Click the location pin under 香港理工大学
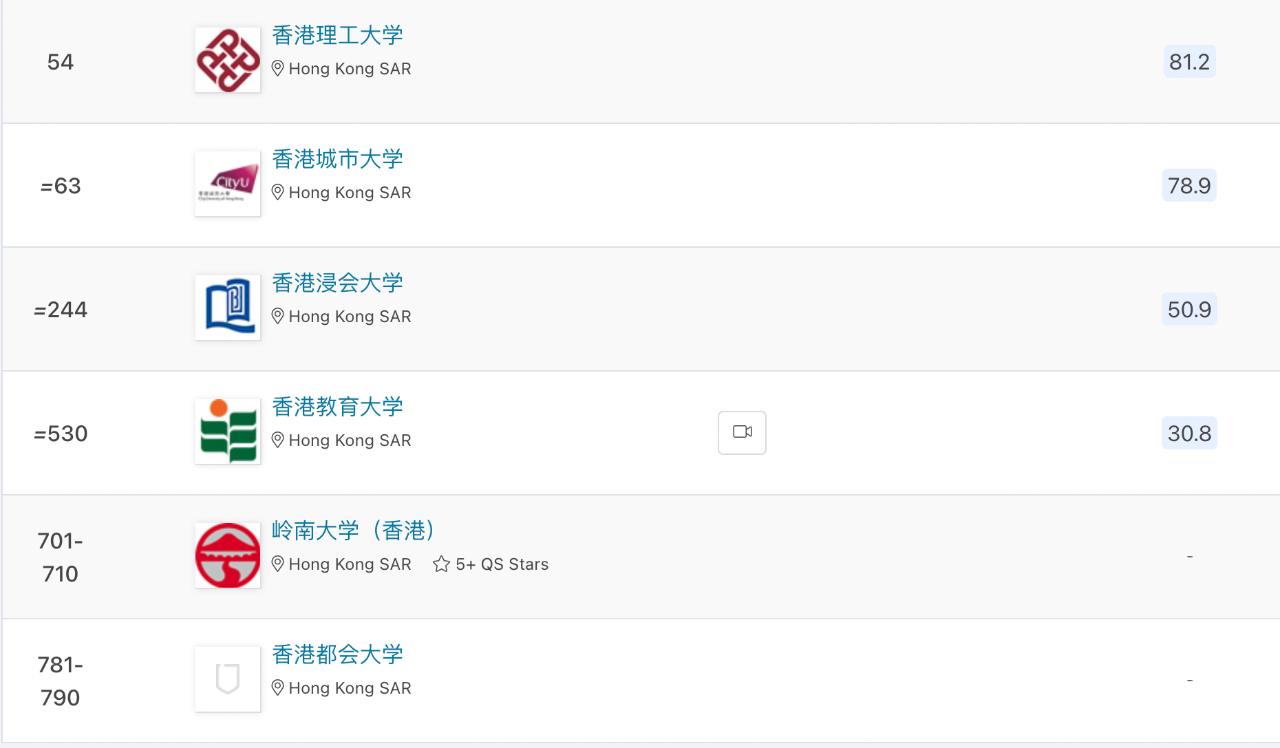This screenshot has width=1280, height=748. (x=278, y=68)
